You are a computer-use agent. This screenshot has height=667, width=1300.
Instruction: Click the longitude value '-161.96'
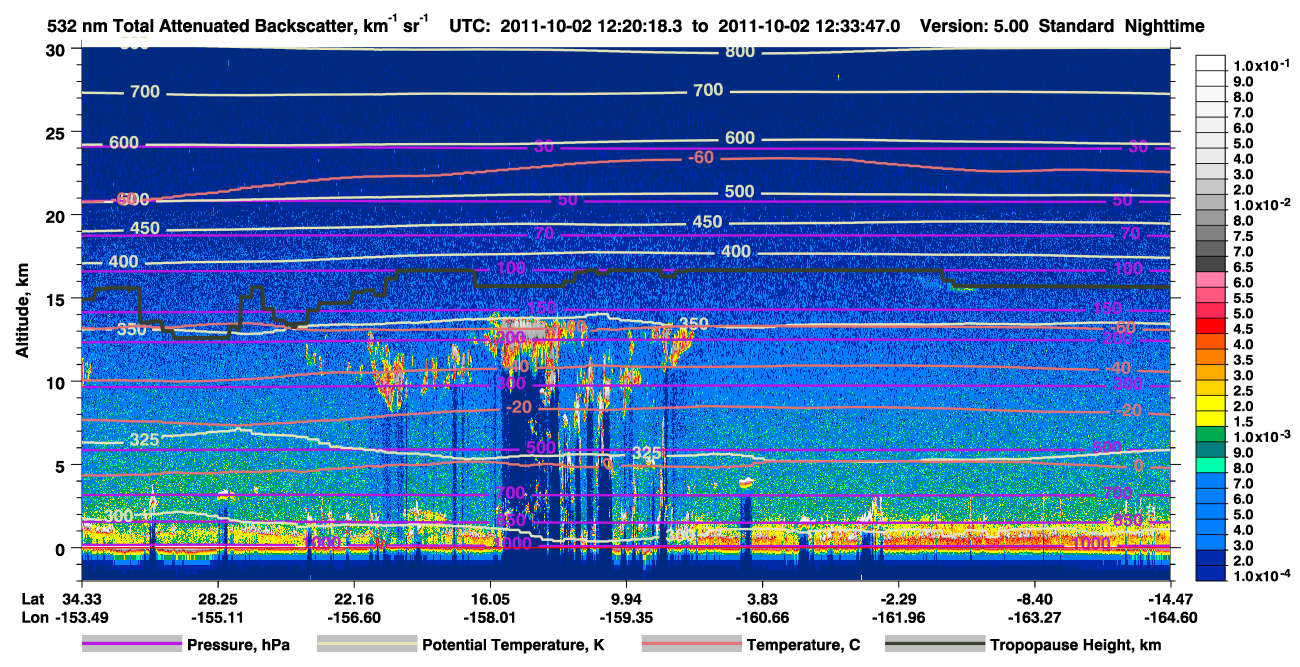[x=899, y=616]
